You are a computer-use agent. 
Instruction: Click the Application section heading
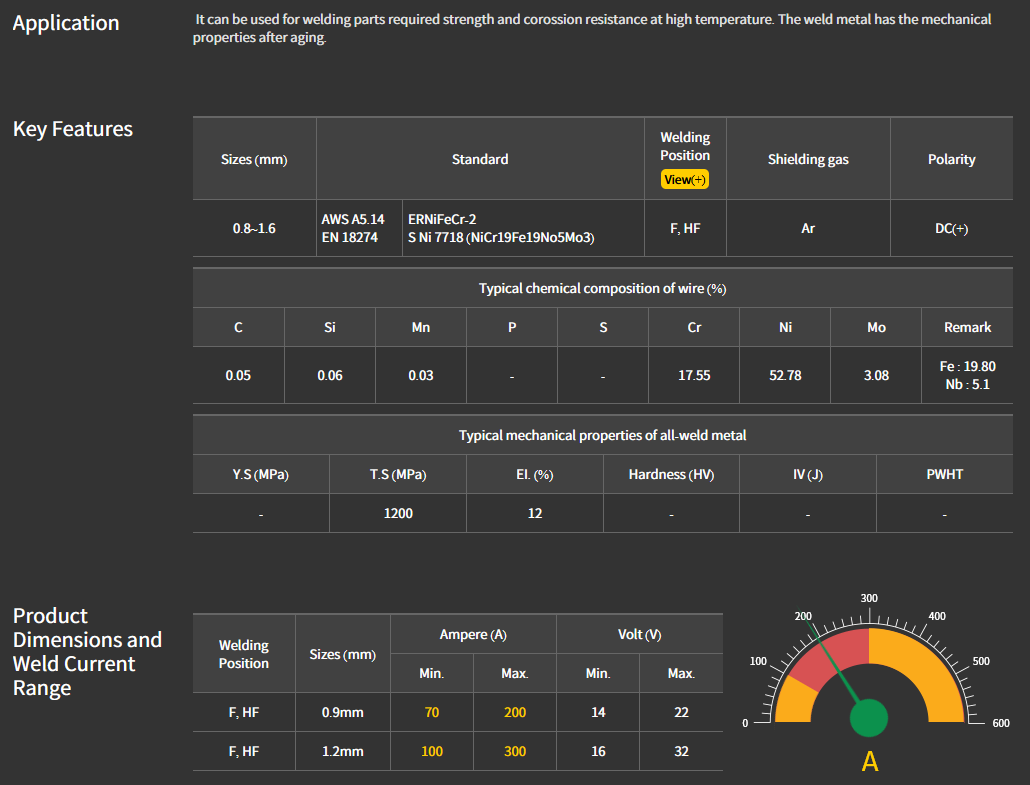pos(66,23)
